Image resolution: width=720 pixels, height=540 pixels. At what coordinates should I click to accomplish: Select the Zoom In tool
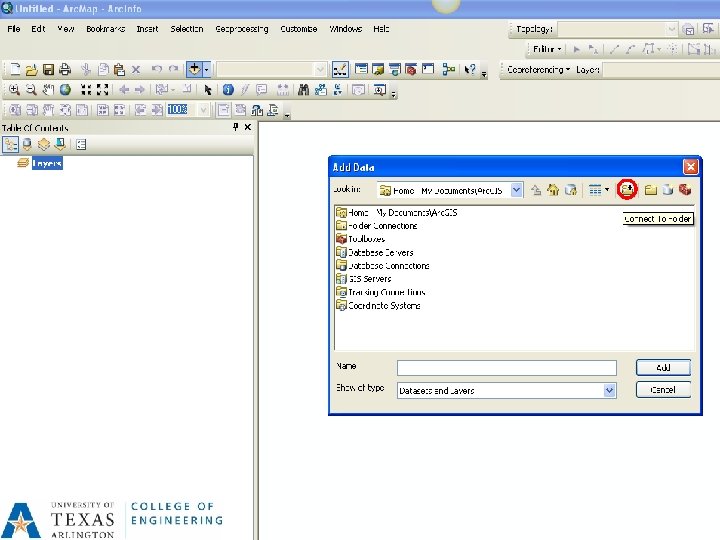click(14, 90)
